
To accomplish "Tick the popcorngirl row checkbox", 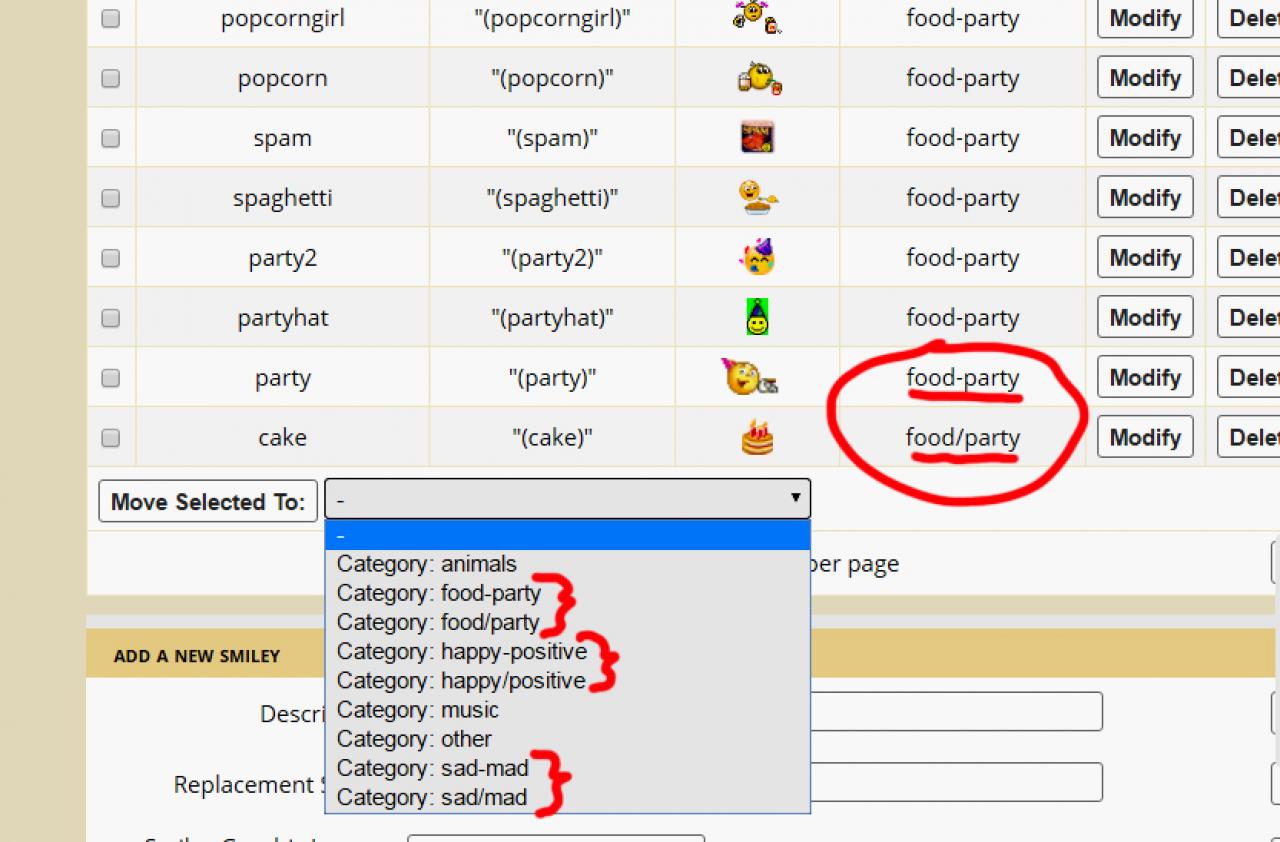I will 111,18.
